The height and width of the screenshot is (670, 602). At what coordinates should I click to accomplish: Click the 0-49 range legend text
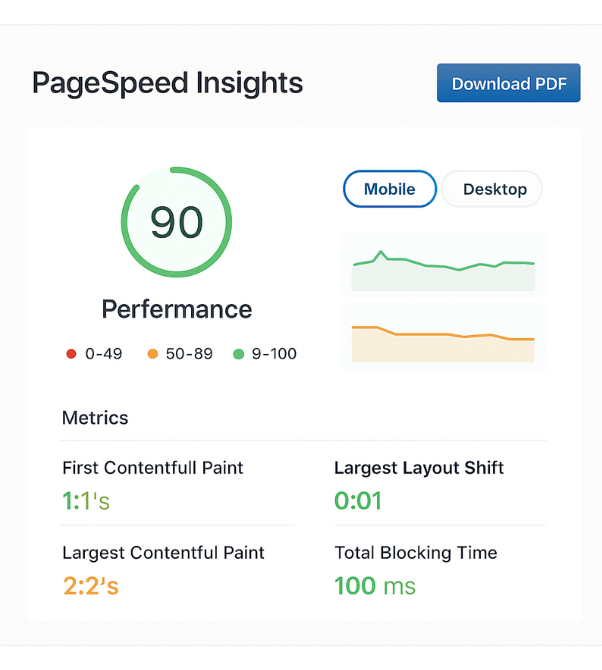(x=103, y=354)
